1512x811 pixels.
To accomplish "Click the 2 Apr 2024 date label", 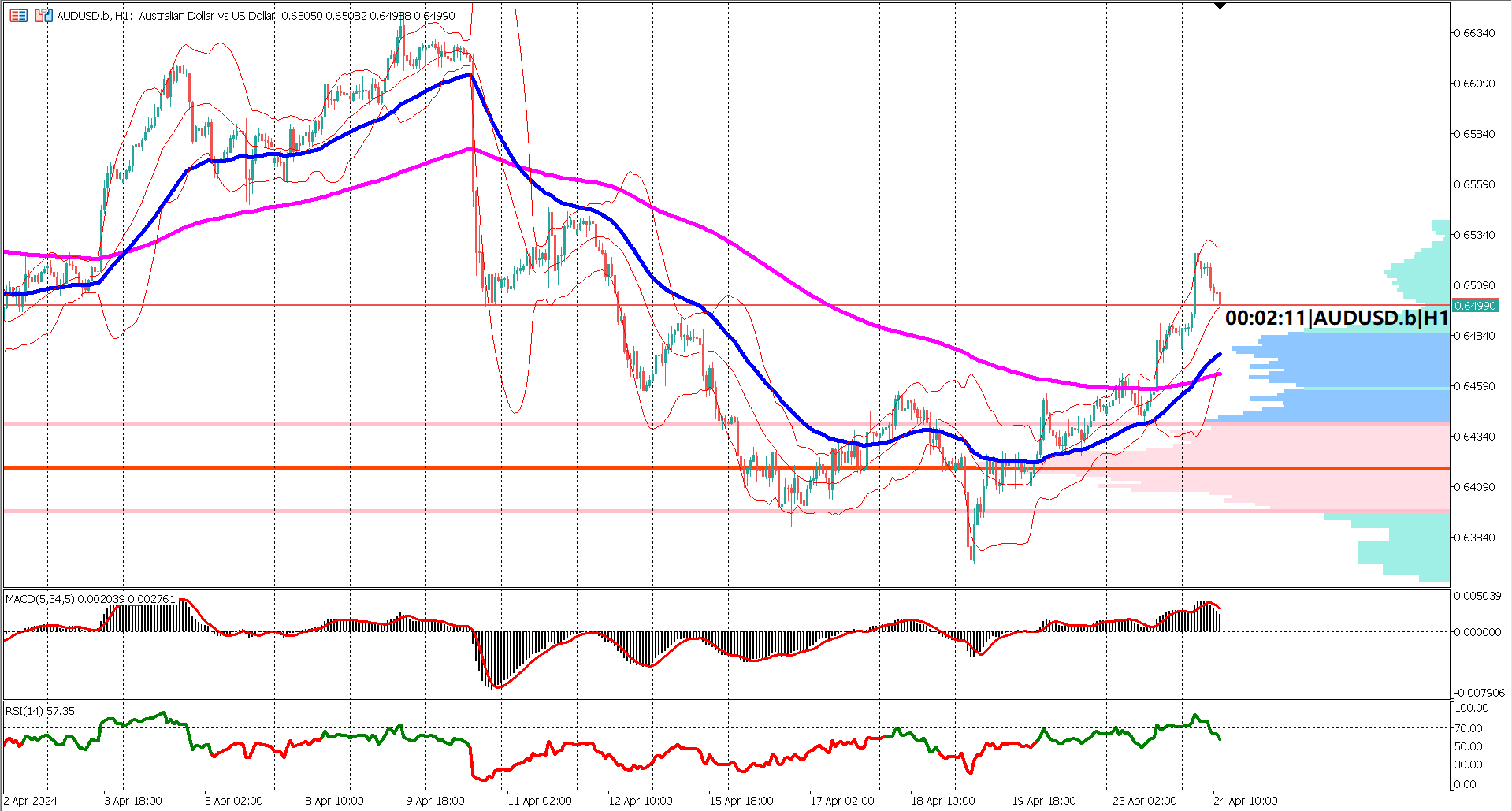I will 30,801.
